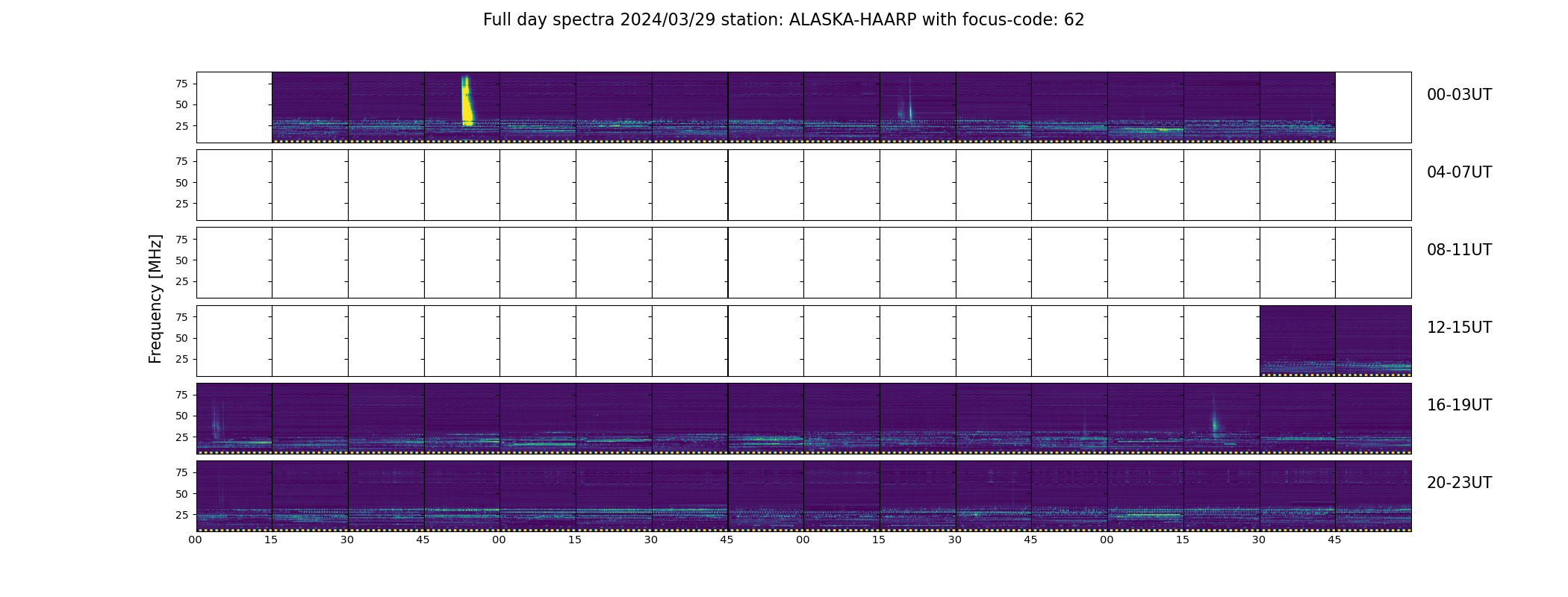
Task: Click the '00-03UT' row label
Action: [x=1459, y=95]
